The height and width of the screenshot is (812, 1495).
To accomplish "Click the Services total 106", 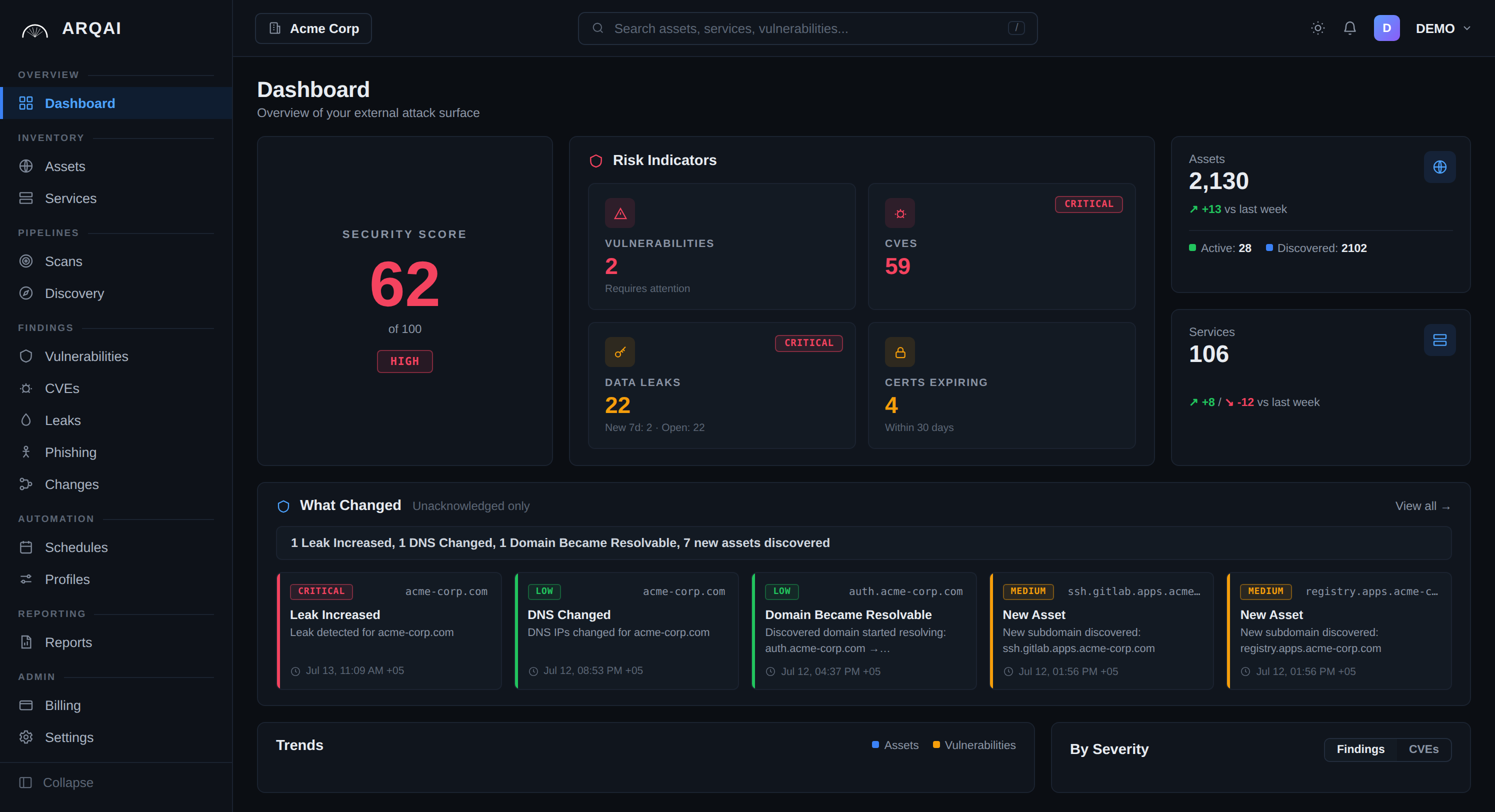I will [x=1208, y=354].
